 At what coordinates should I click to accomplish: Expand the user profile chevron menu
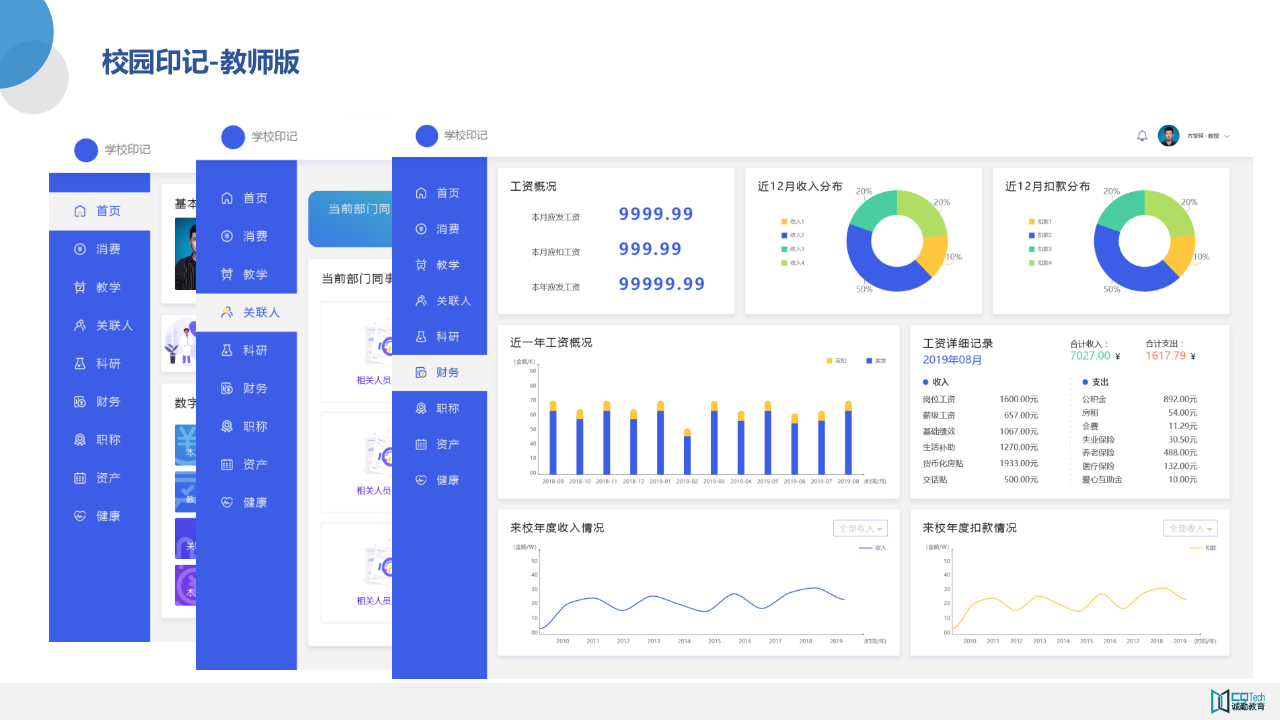[1226, 135]
